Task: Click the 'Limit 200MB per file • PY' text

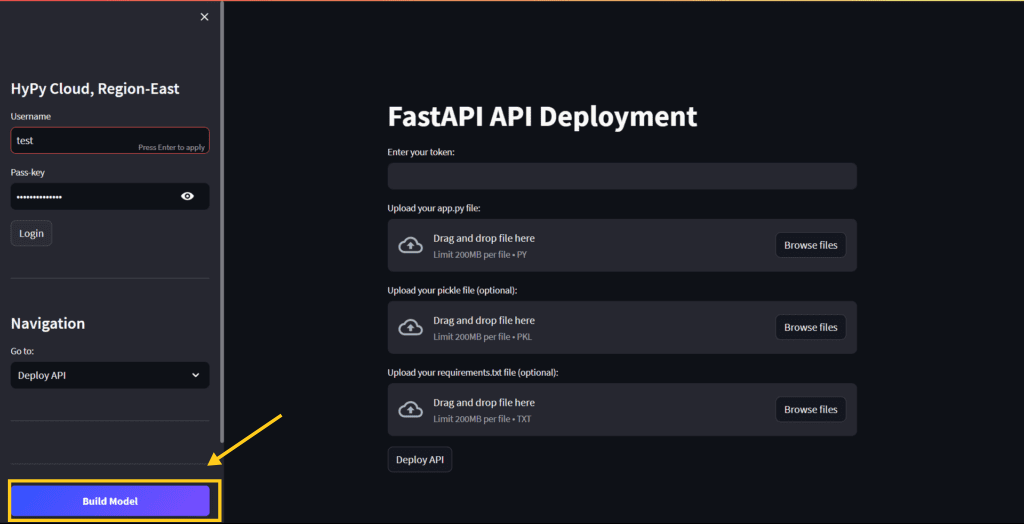Action: (480, 255)
